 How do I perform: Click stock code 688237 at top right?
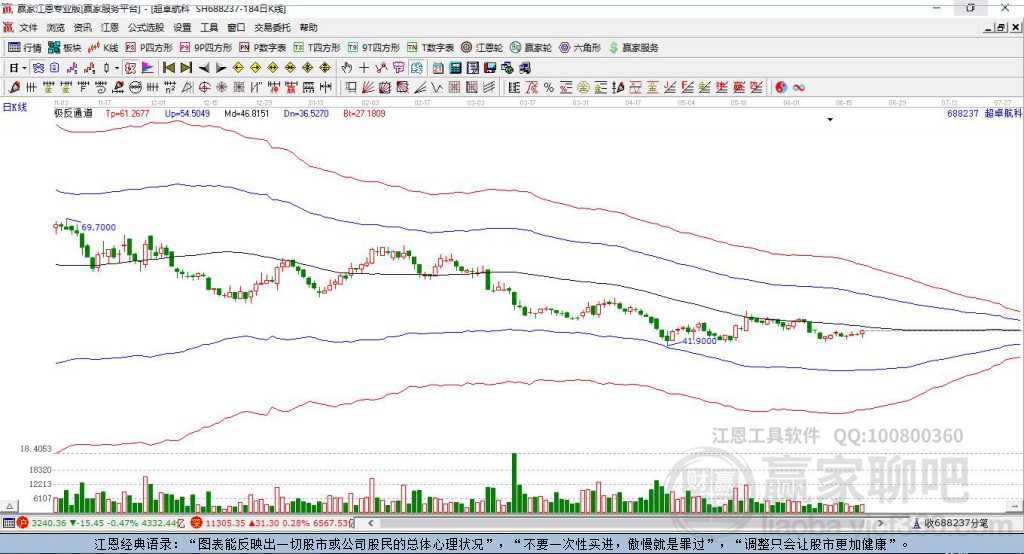point(963,114)
